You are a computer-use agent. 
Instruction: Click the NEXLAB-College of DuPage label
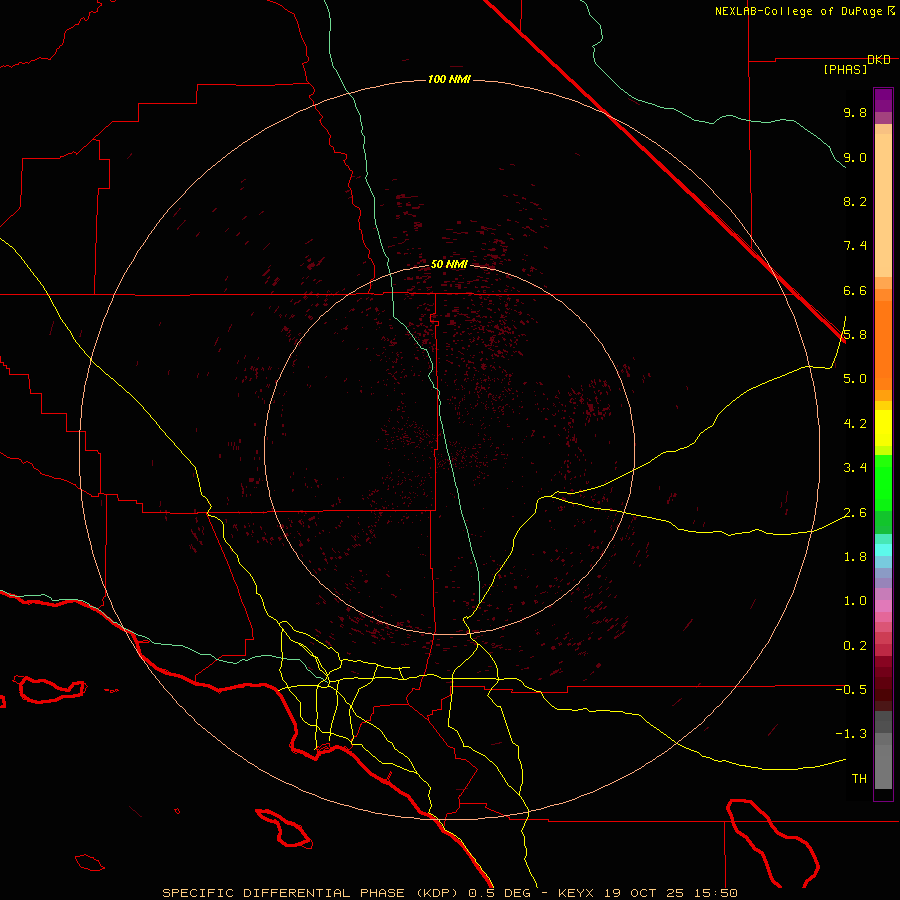coord(798,11)
